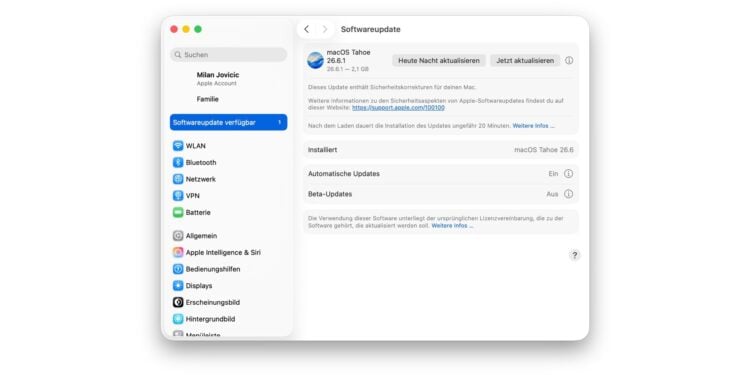Open Apple Intelligence & Siri icon
Image resolution: width=750 pixels, height=375 pixels.
coord(178,253)
